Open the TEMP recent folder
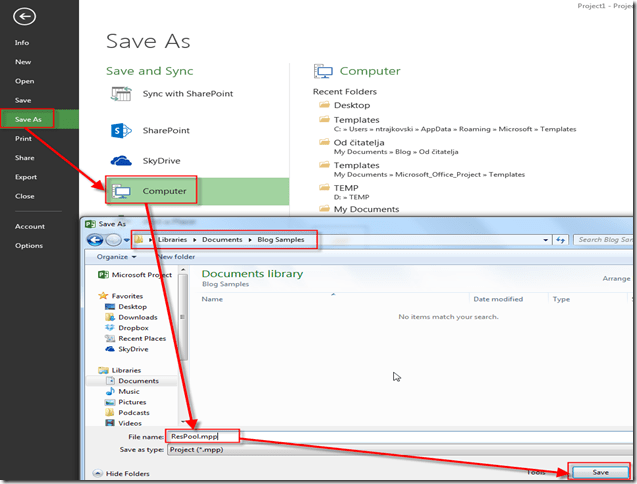 pos(346,187)
